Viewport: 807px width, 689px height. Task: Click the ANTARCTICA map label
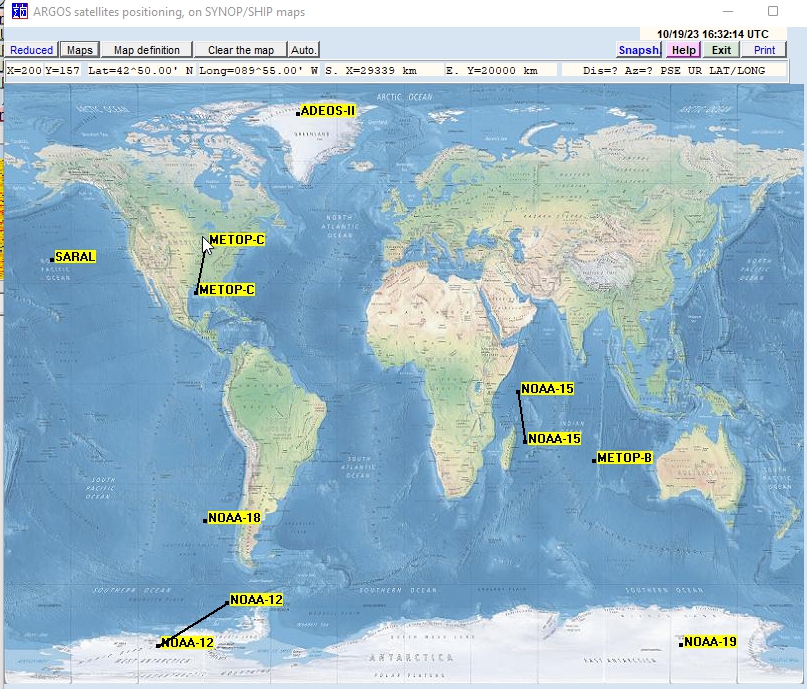[x=411, y=658]
